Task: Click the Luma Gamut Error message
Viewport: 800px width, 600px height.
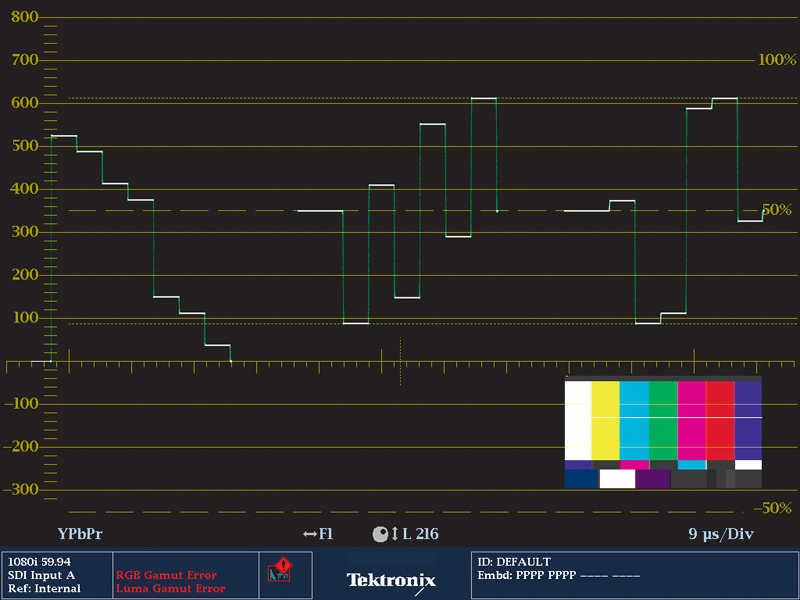Action: (168, 589)
